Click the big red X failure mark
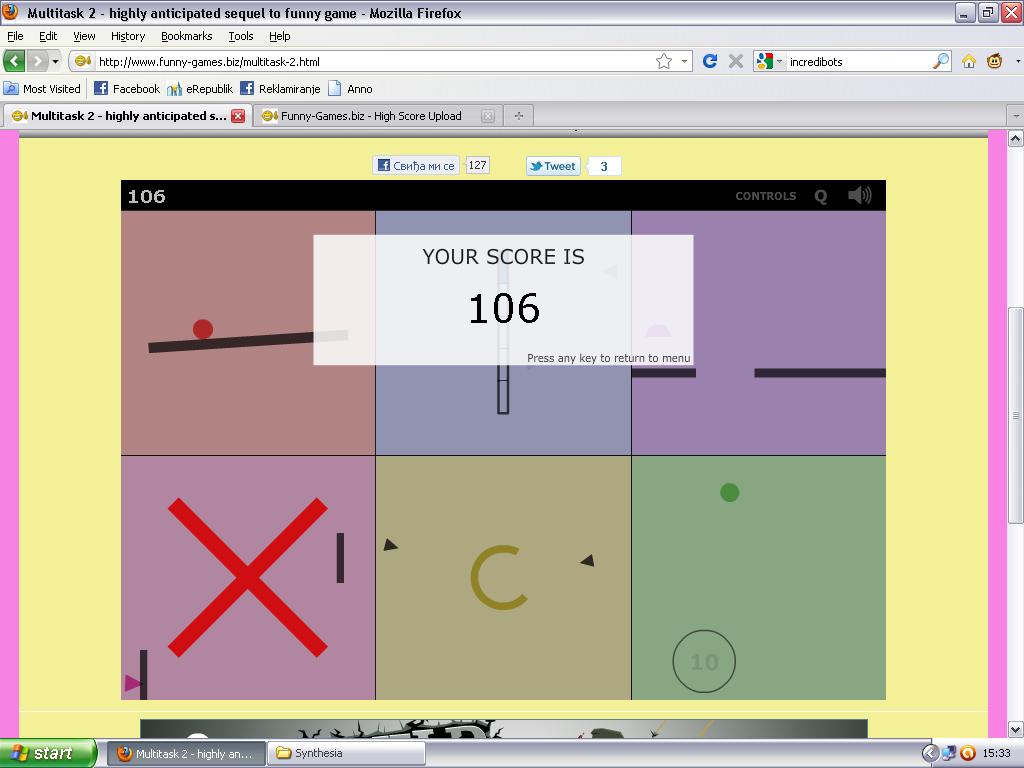The image size is (1024, 768). 248,577
